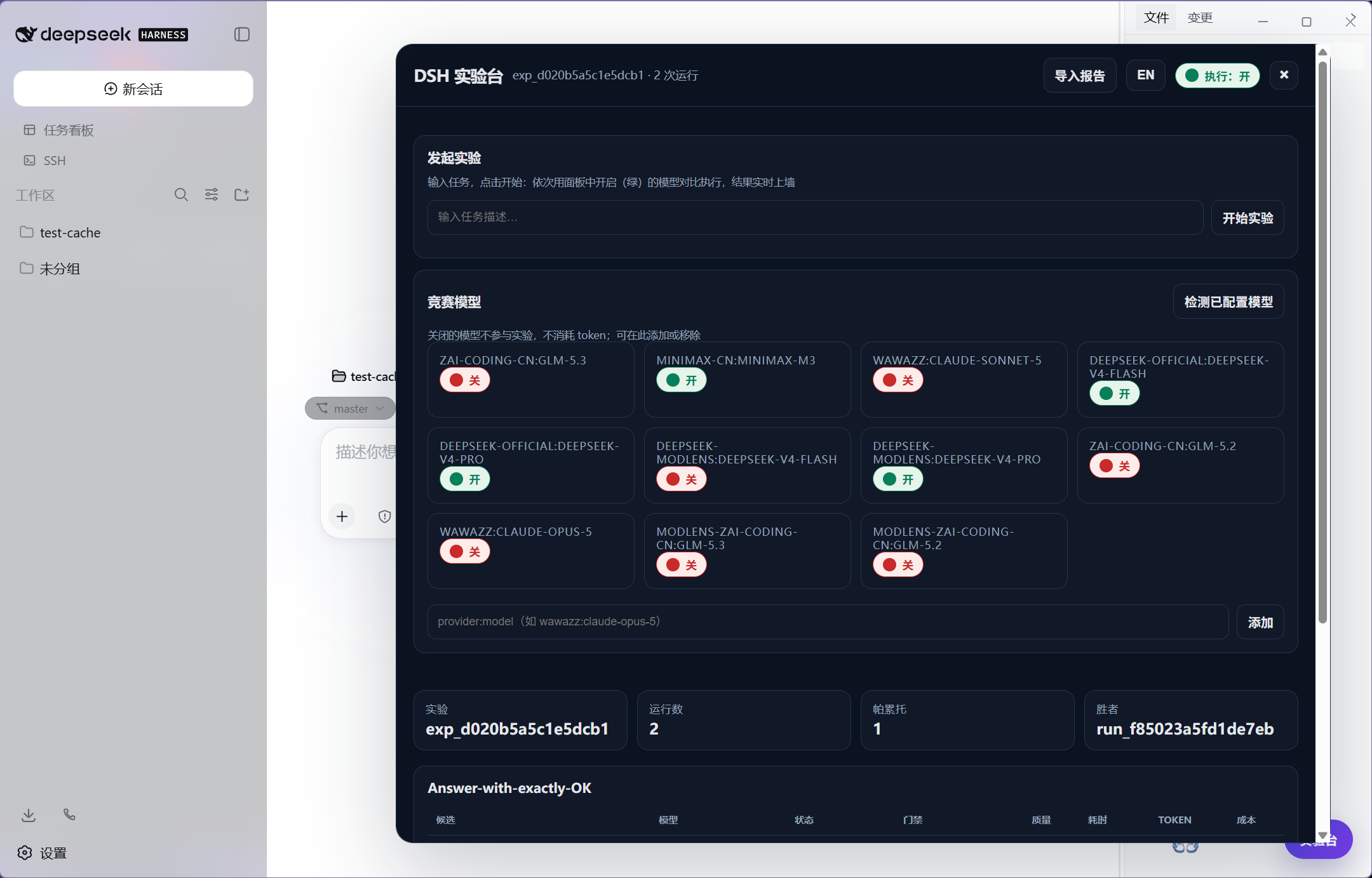Click the 成本 column header
Viewport: 1372px width, 878px height.
pos(1246,820)
